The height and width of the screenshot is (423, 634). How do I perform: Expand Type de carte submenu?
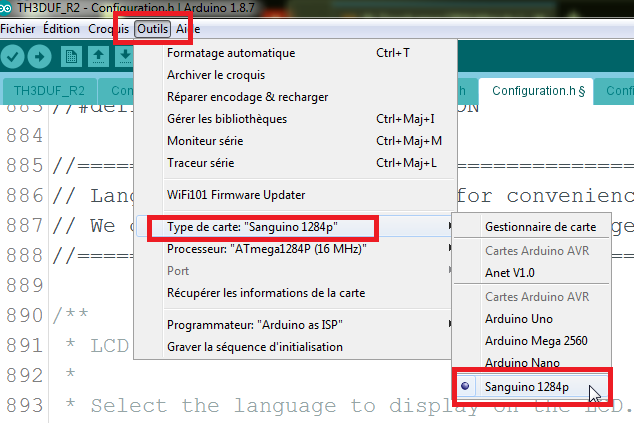295,227
